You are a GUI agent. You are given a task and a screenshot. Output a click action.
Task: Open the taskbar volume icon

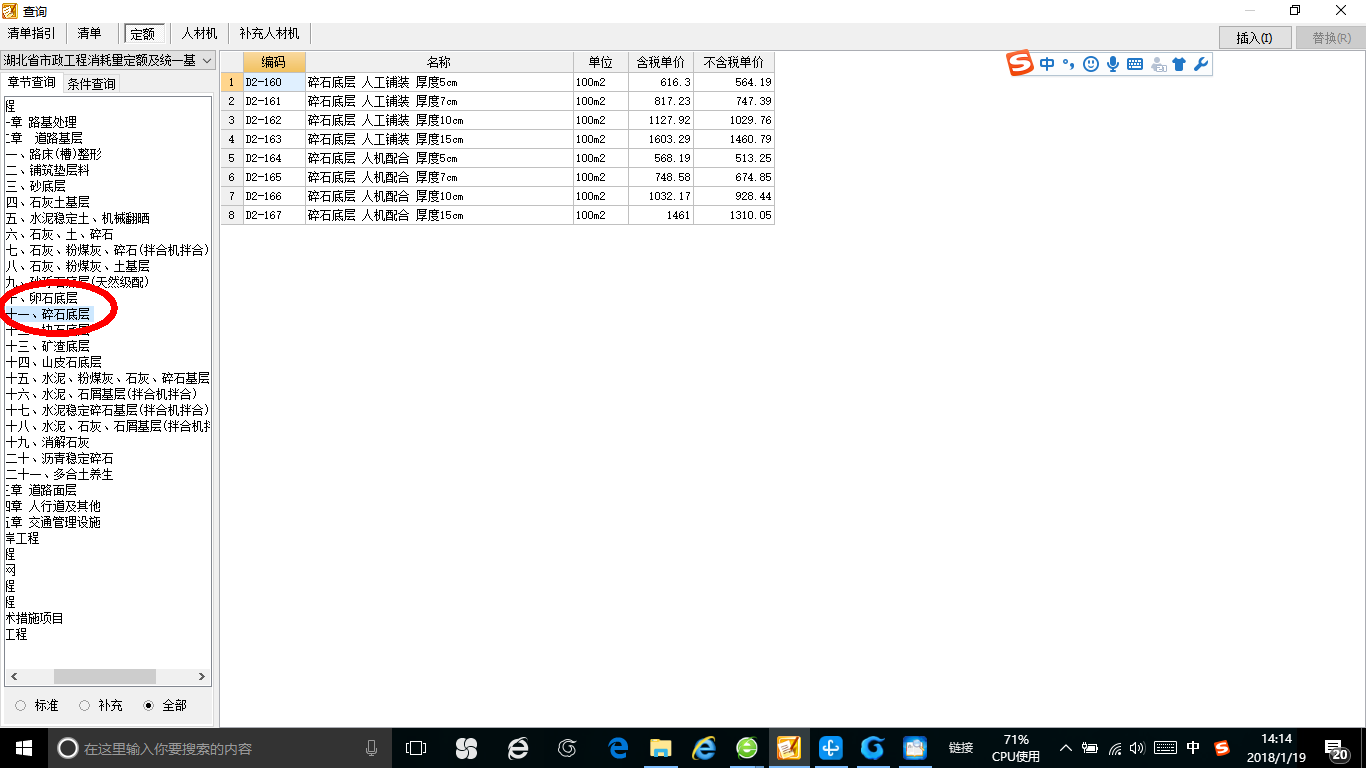pos(1137,748)
